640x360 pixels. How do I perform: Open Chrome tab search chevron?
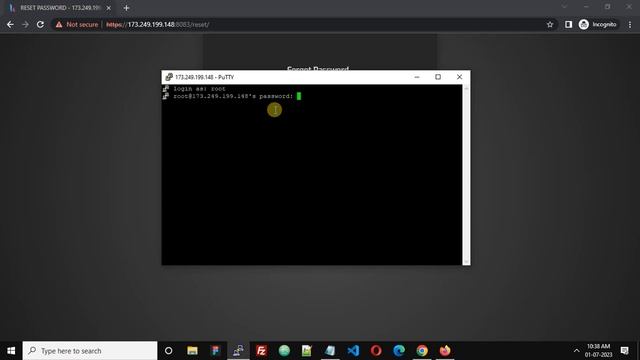tap(564, 7)
